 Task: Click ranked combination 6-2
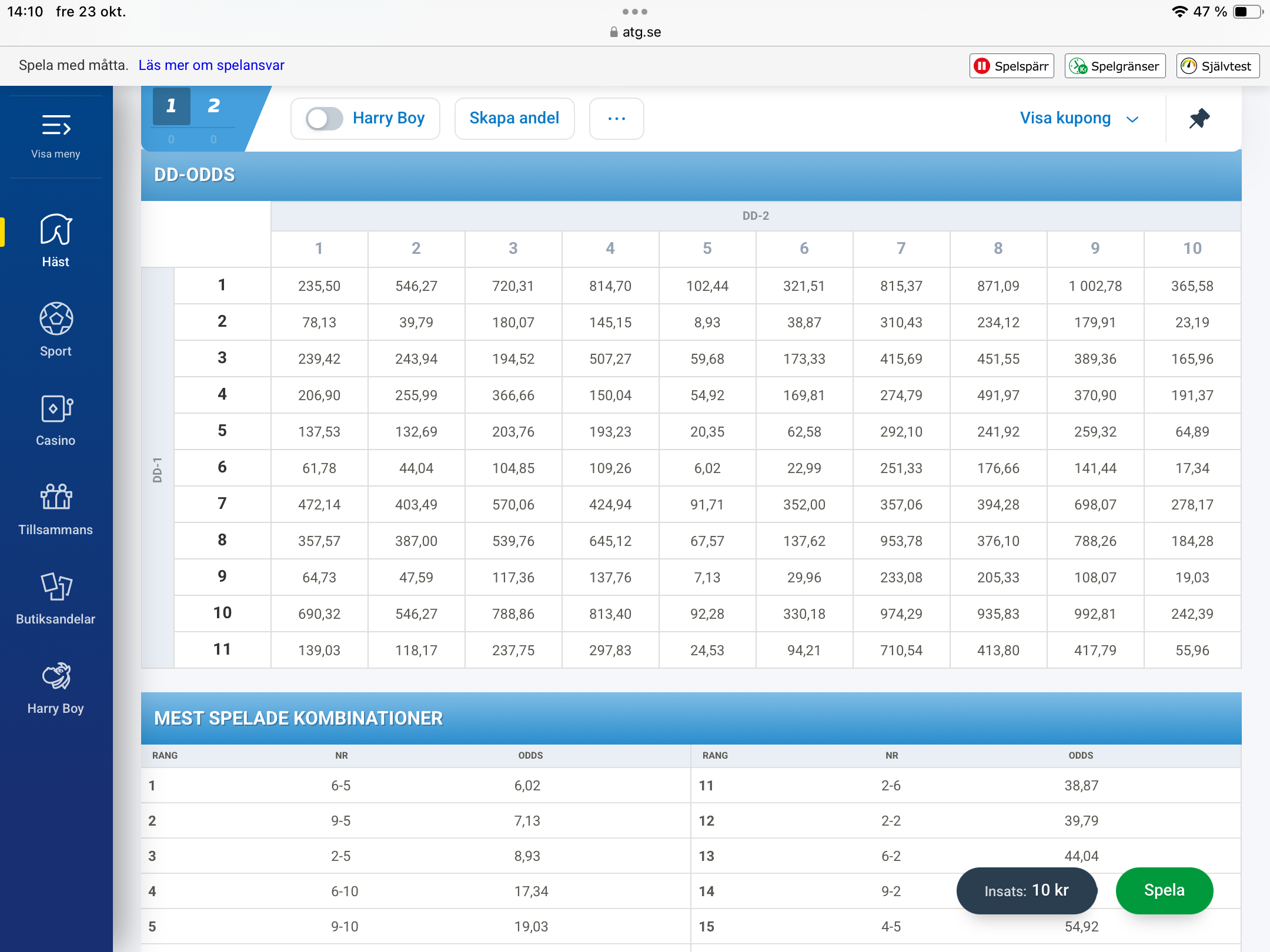891,856
